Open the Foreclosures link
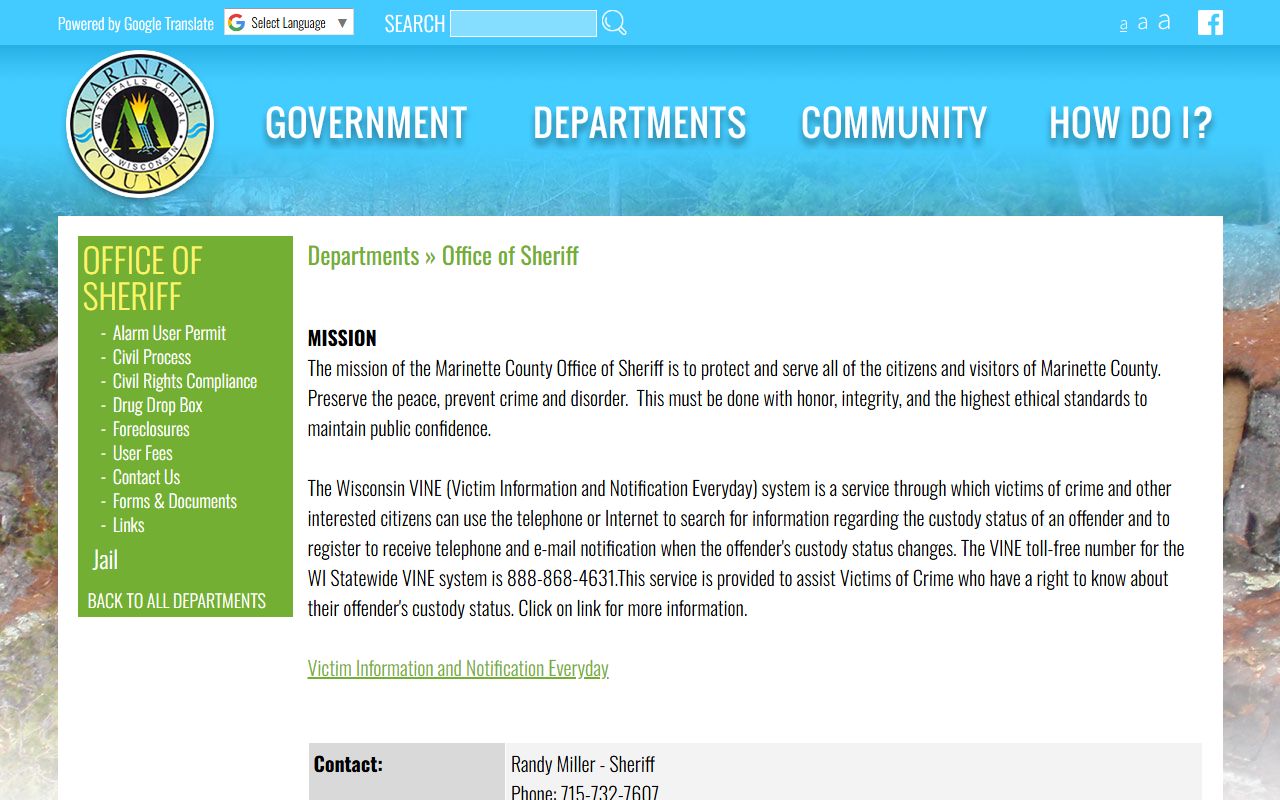This screenshot has height=800, width=1280. pyautogui.click(x=151, y=429)
